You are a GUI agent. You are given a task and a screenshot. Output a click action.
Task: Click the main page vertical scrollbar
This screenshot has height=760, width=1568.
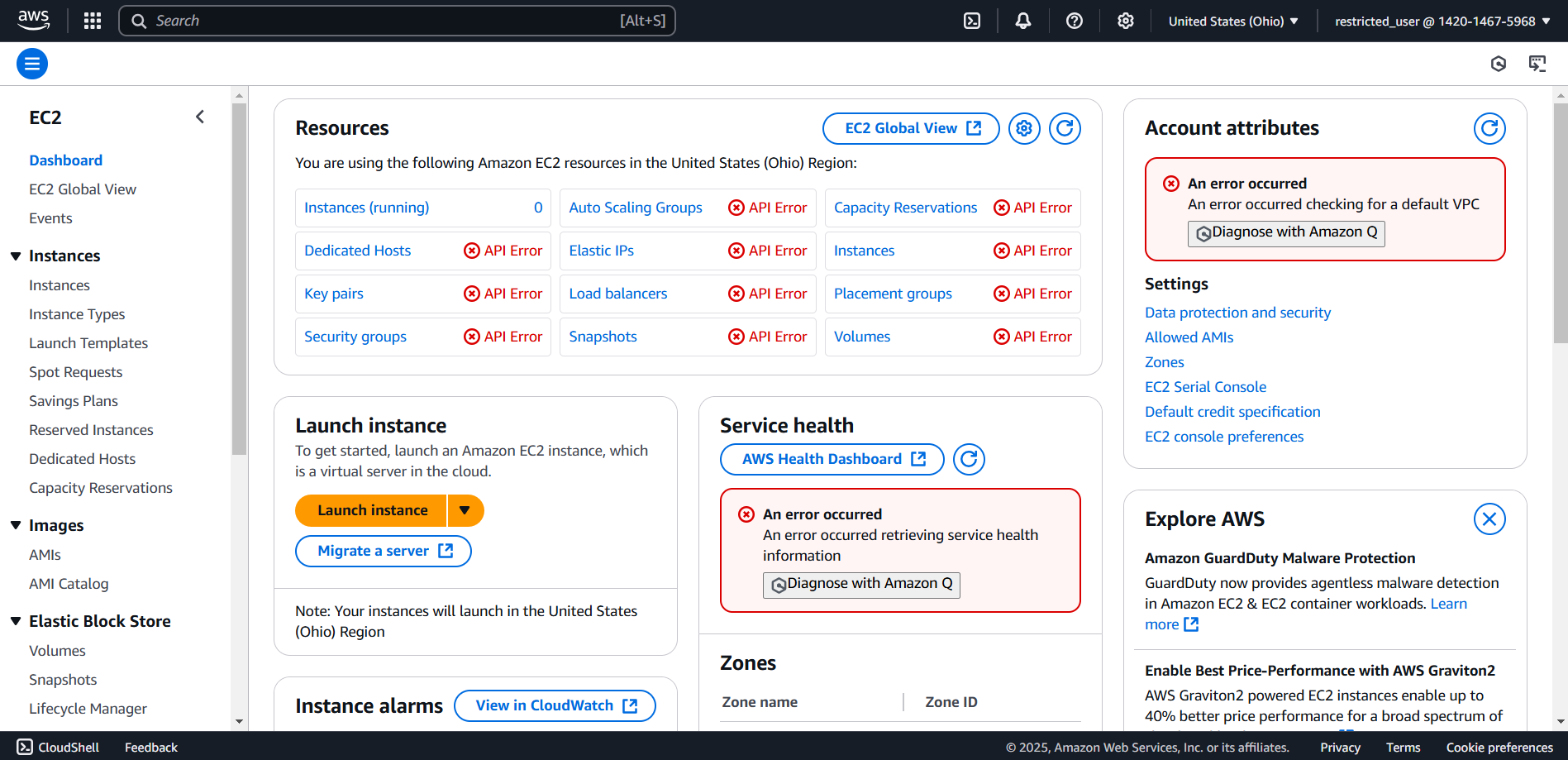click(1561, 222)
